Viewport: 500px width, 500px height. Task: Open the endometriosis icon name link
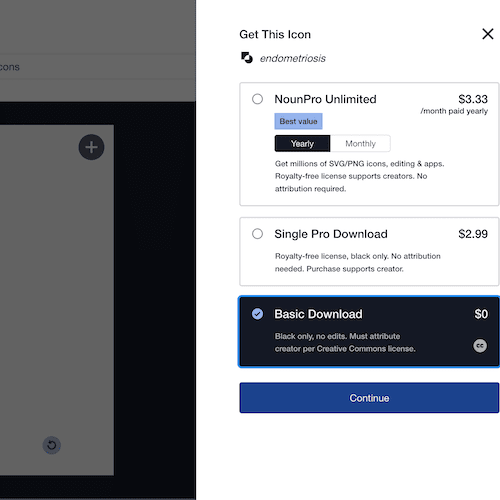[293, 58]
